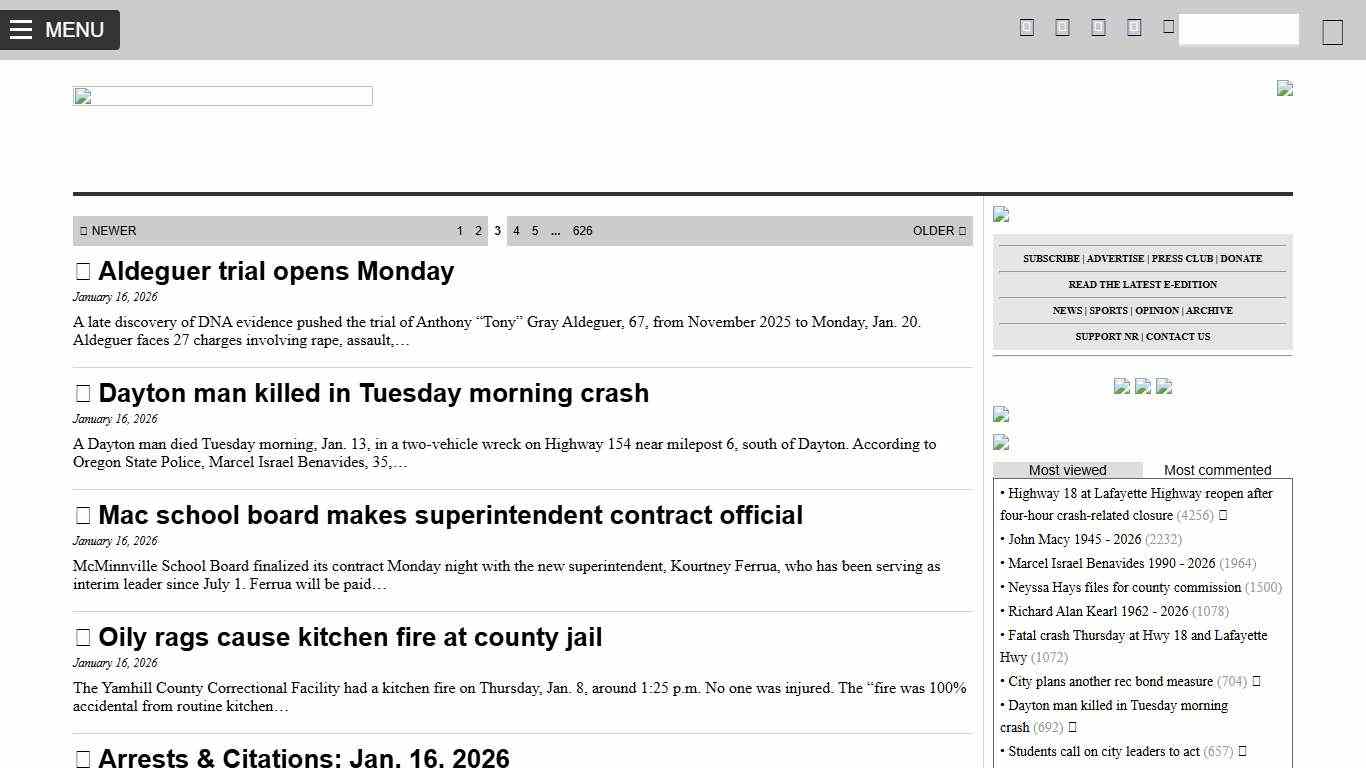Click the second social media icon in header
This screenshot has height=768, width=1366.
click(1062, 27)
